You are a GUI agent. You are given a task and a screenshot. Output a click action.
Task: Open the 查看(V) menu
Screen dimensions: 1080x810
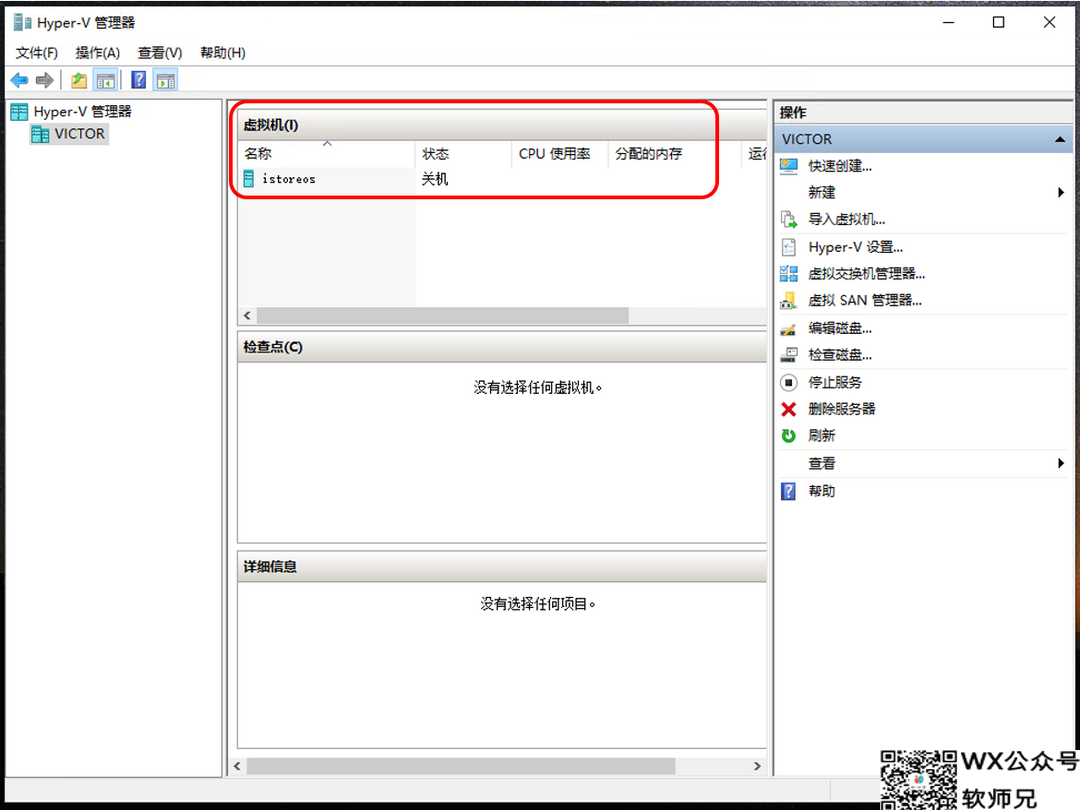coord(159,53)
